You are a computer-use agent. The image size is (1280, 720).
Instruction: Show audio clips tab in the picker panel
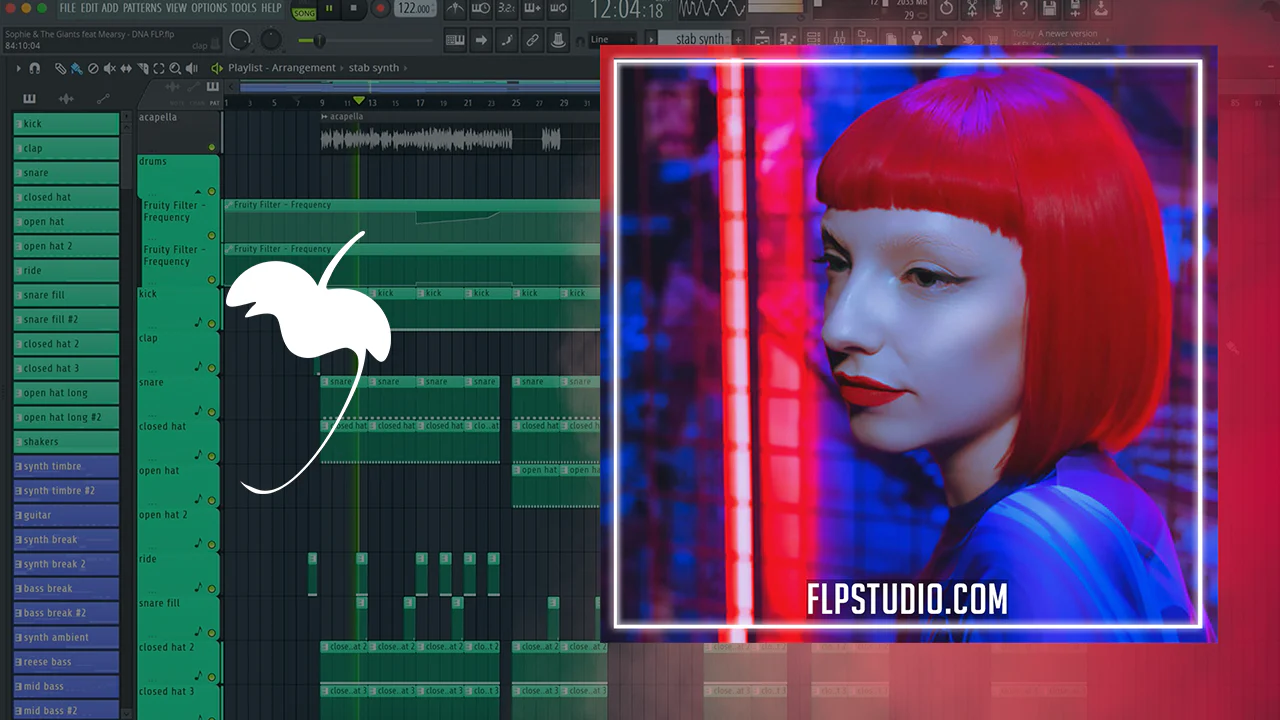[66, 98]
